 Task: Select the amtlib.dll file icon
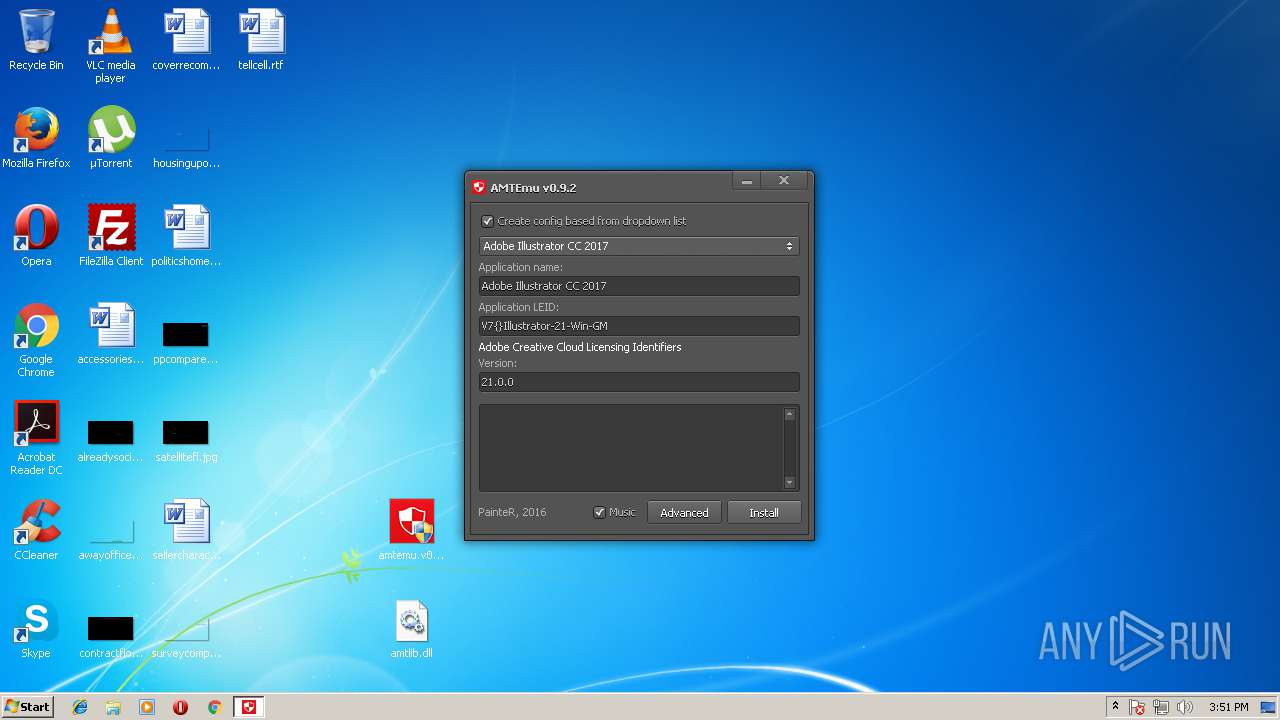411,628
